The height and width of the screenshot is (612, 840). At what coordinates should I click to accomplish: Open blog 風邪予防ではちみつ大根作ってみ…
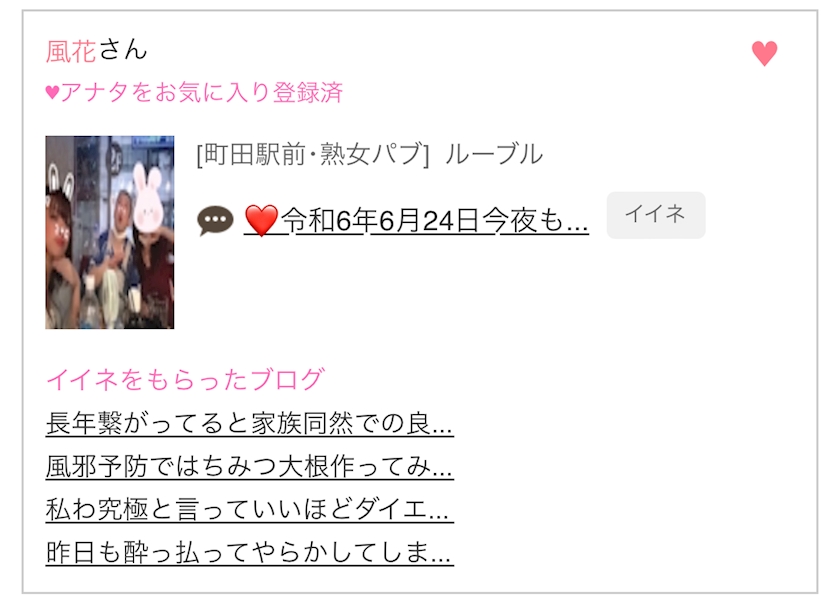click(x=250, y=466)
